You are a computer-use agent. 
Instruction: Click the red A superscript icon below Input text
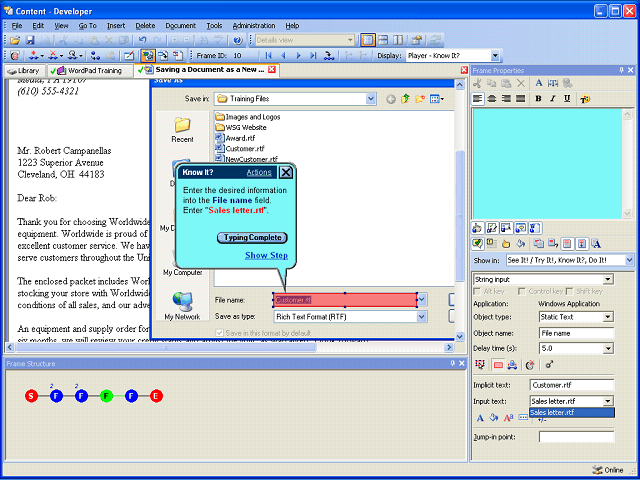point(509,418)
